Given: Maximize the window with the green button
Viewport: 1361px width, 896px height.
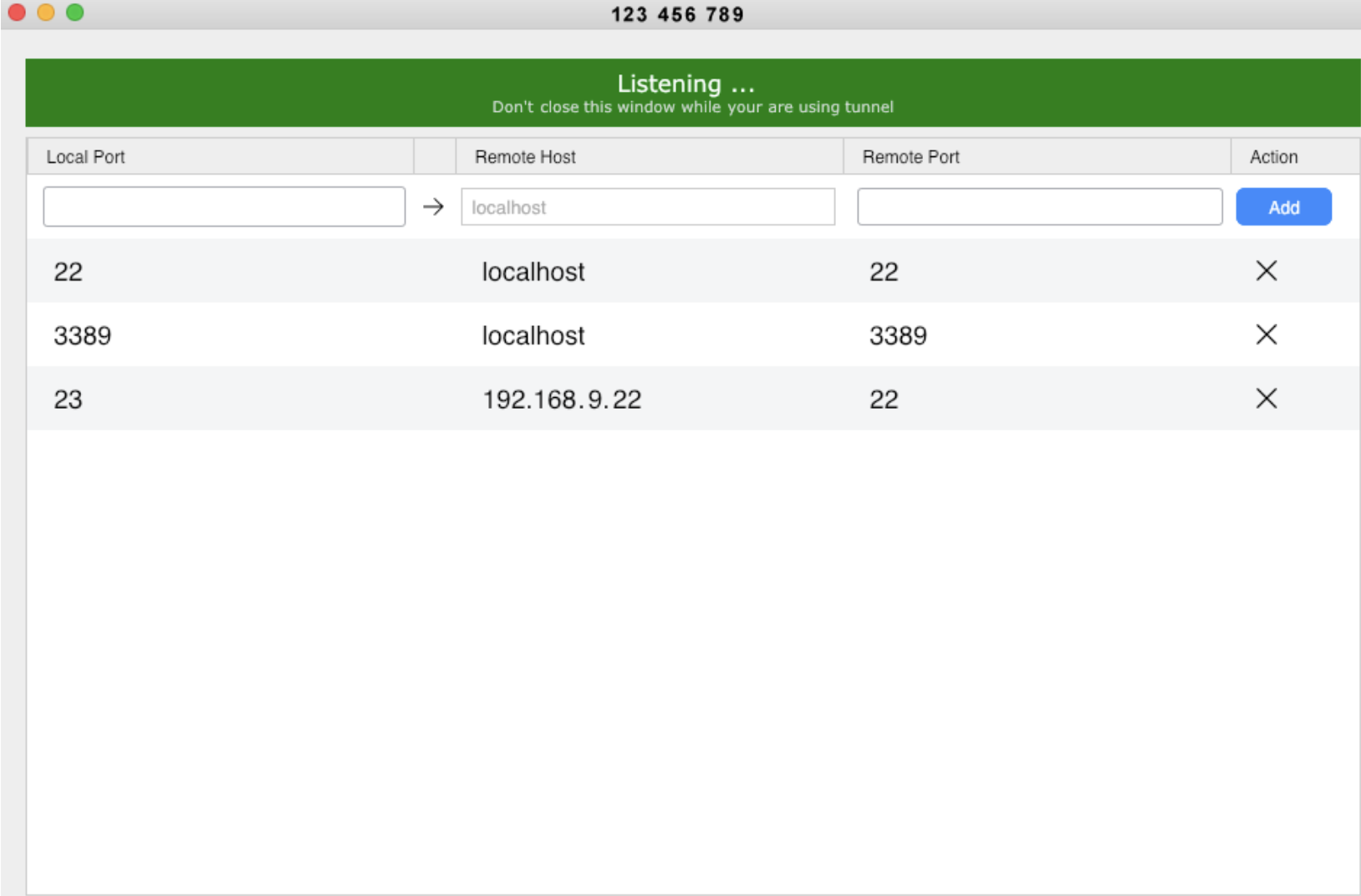Looking at the screenshot, I should click(x=75, y=13).
